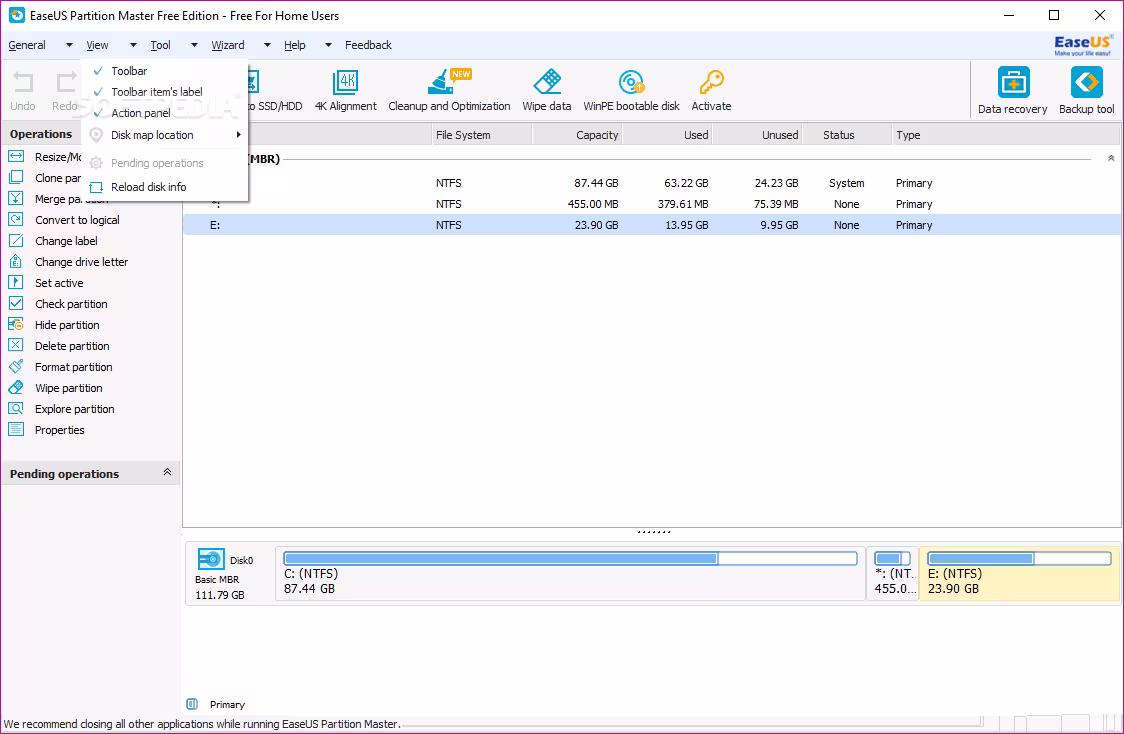Click Format partition operation
Image resolution: width=1124 pixels, height=734 pixels.
tap(74, 367)
